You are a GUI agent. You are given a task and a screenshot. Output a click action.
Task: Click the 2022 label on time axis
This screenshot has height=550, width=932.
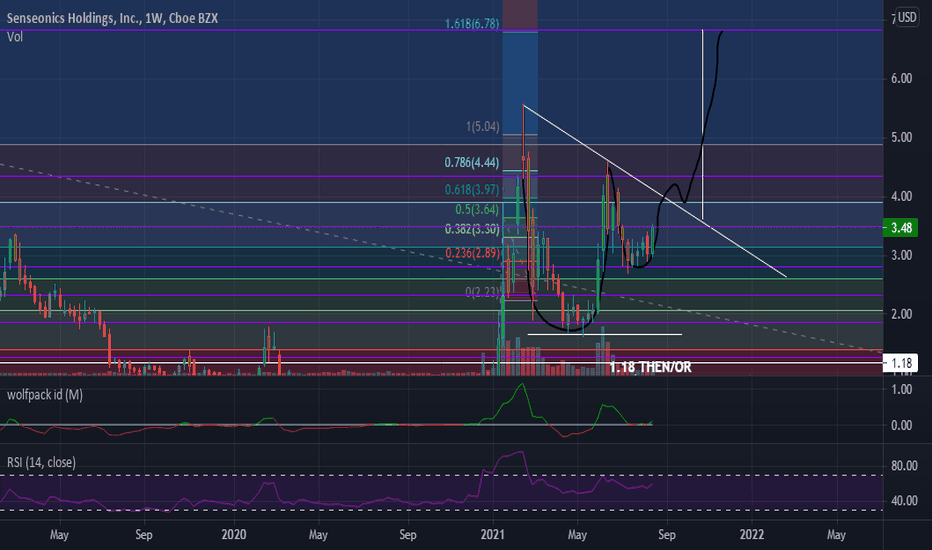[751, 535]
